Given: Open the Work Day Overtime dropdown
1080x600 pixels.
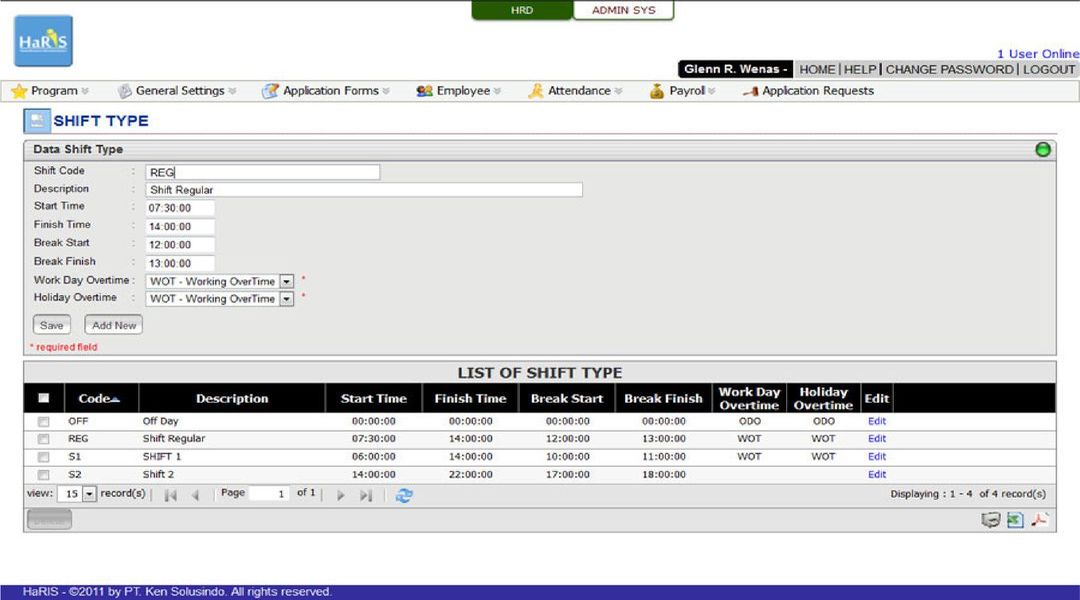Looking at the screenshot, I should click(286, 282).
